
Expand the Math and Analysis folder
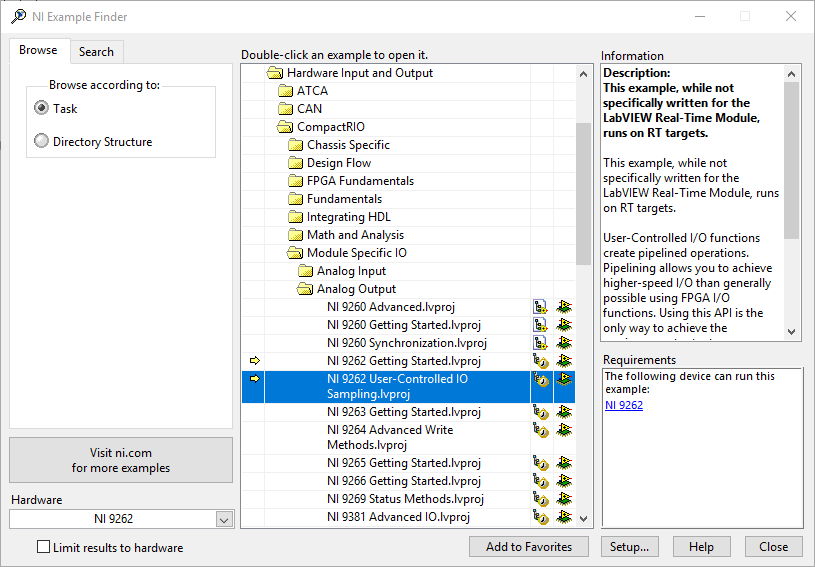pos(295,235)
